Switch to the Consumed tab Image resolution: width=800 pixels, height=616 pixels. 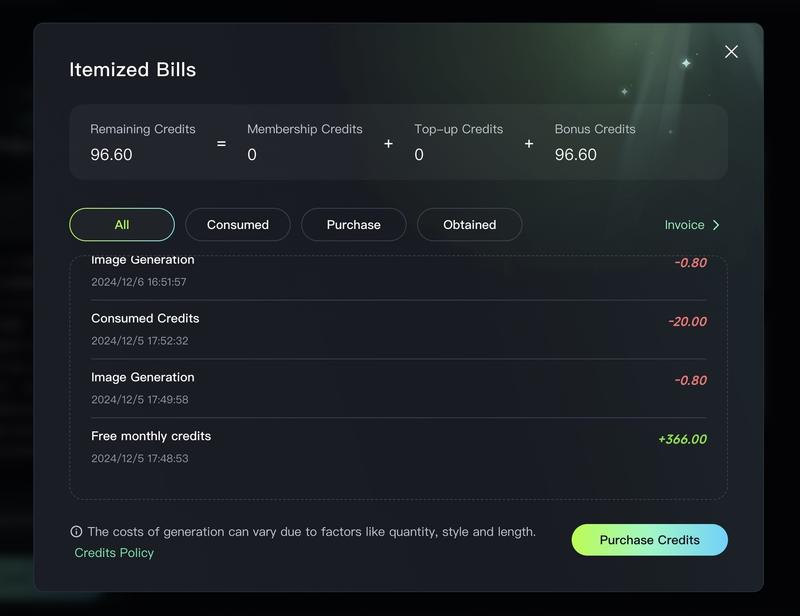[x=238, y=225]
